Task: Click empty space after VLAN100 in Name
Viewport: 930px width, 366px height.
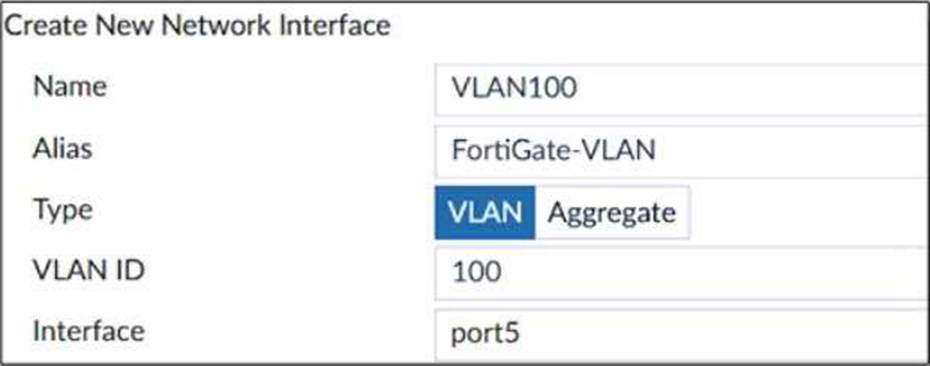Action: (x=753, y=89)
